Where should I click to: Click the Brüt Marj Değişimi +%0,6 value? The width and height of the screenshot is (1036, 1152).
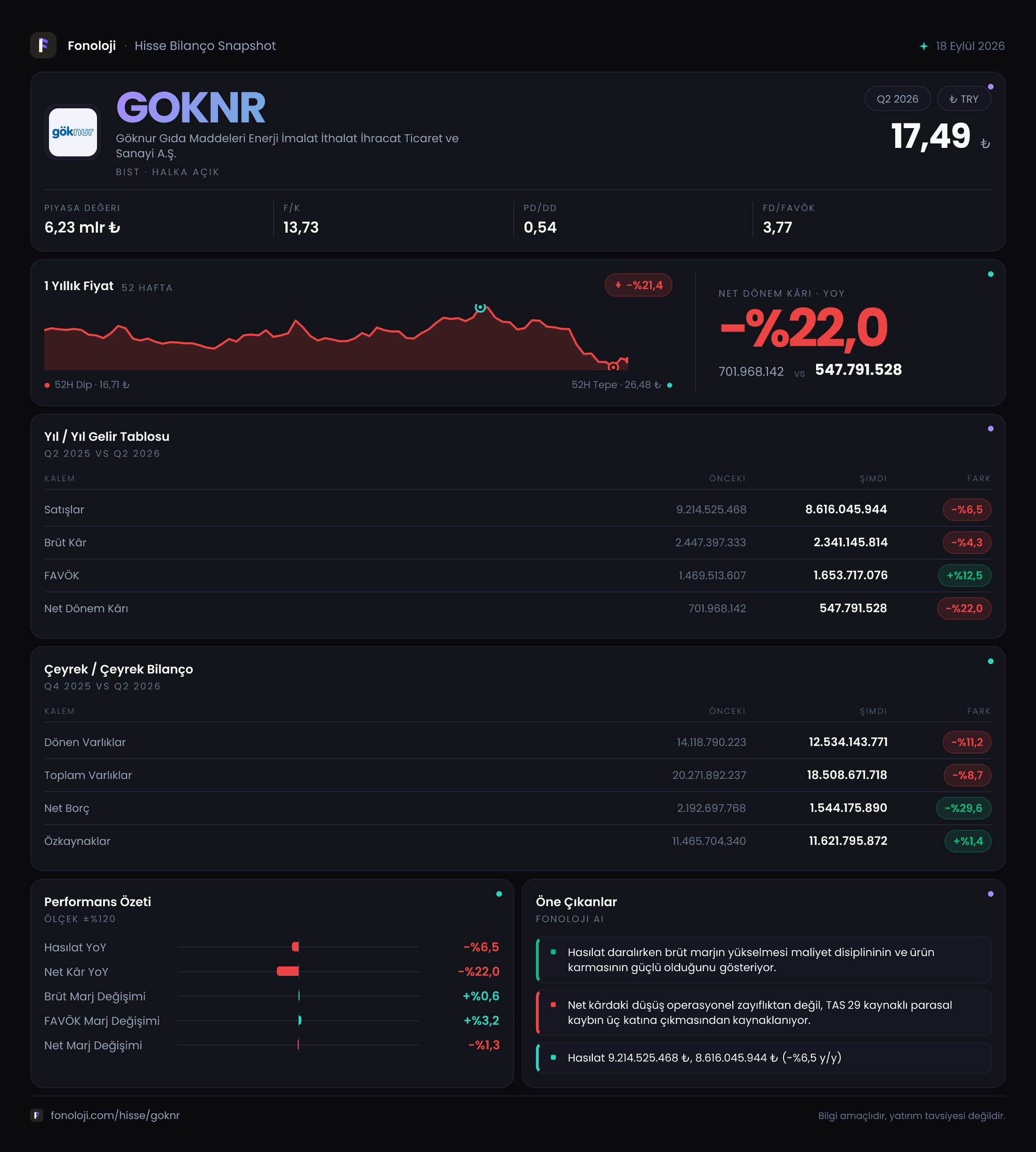[x=481, y=996]
